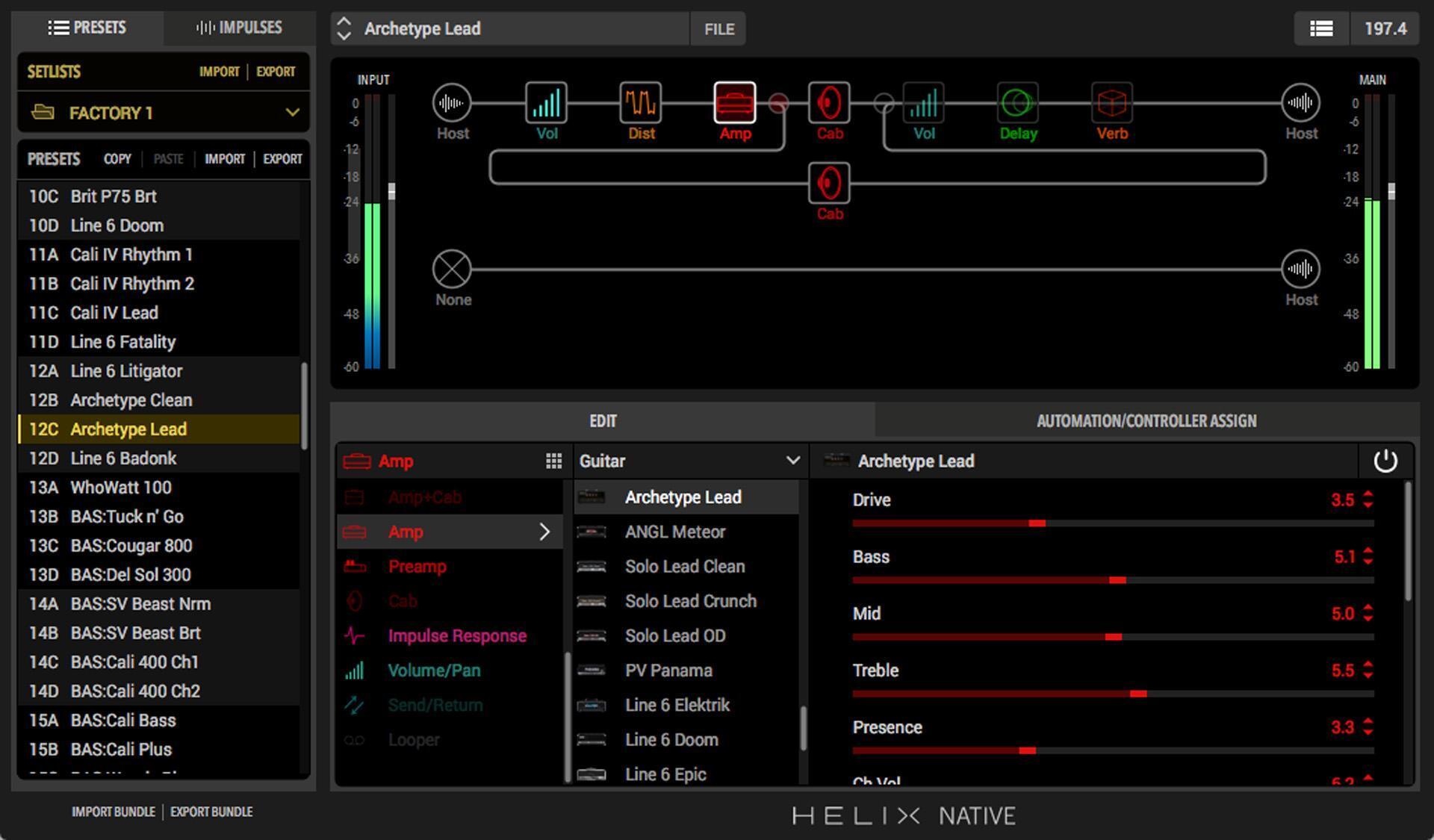Open the Guitar amp category dropdown
1434x840 pixels.
pos(687,461)
